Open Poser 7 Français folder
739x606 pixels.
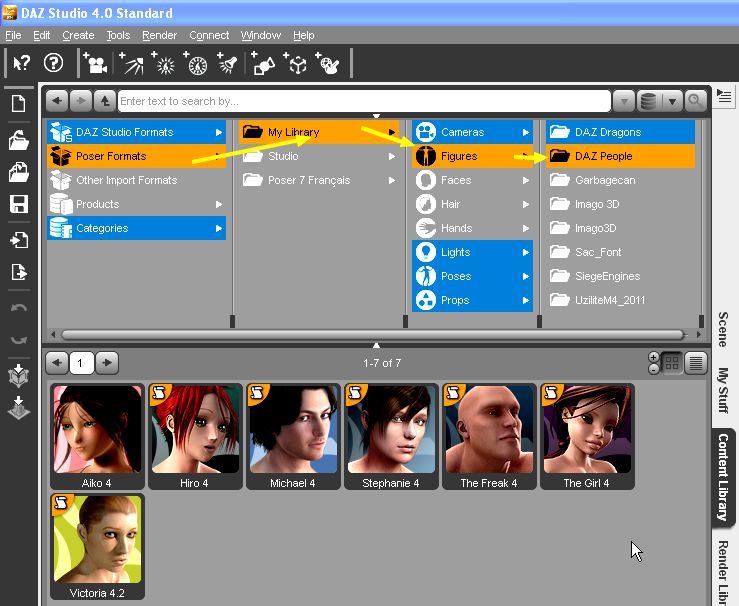point(319,180)
